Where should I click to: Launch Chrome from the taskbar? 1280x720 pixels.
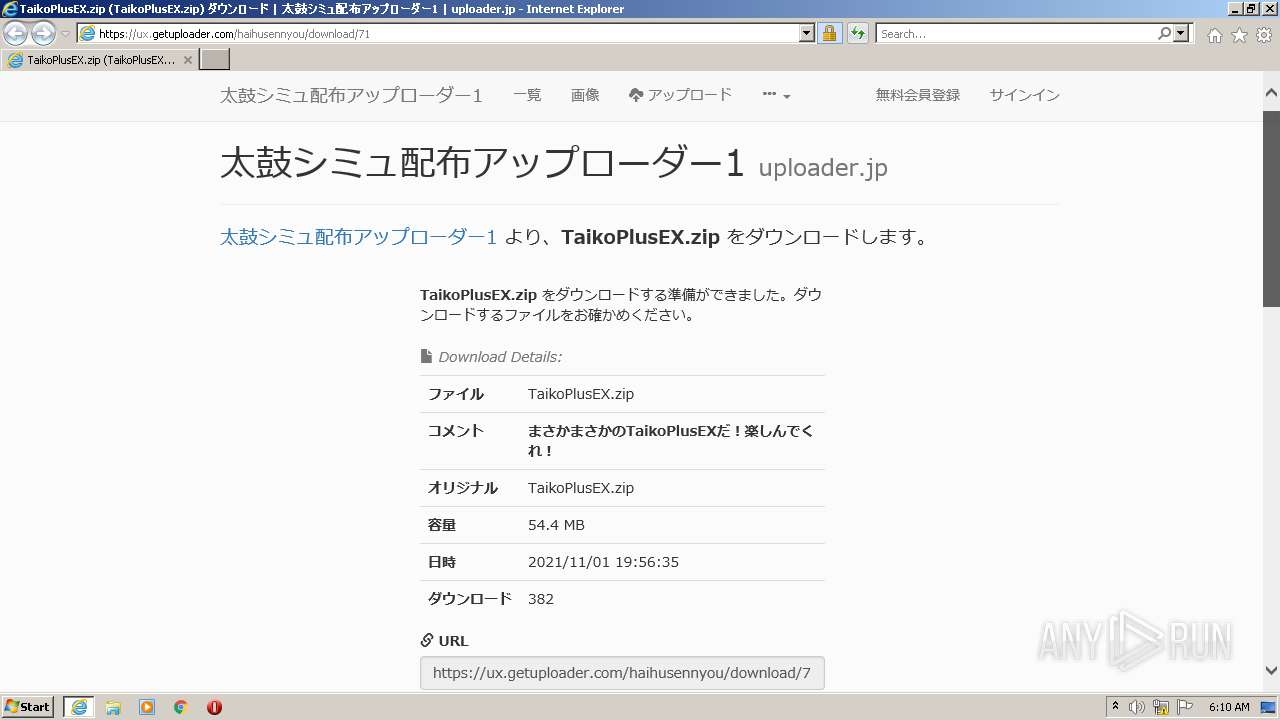click(180, 707)
